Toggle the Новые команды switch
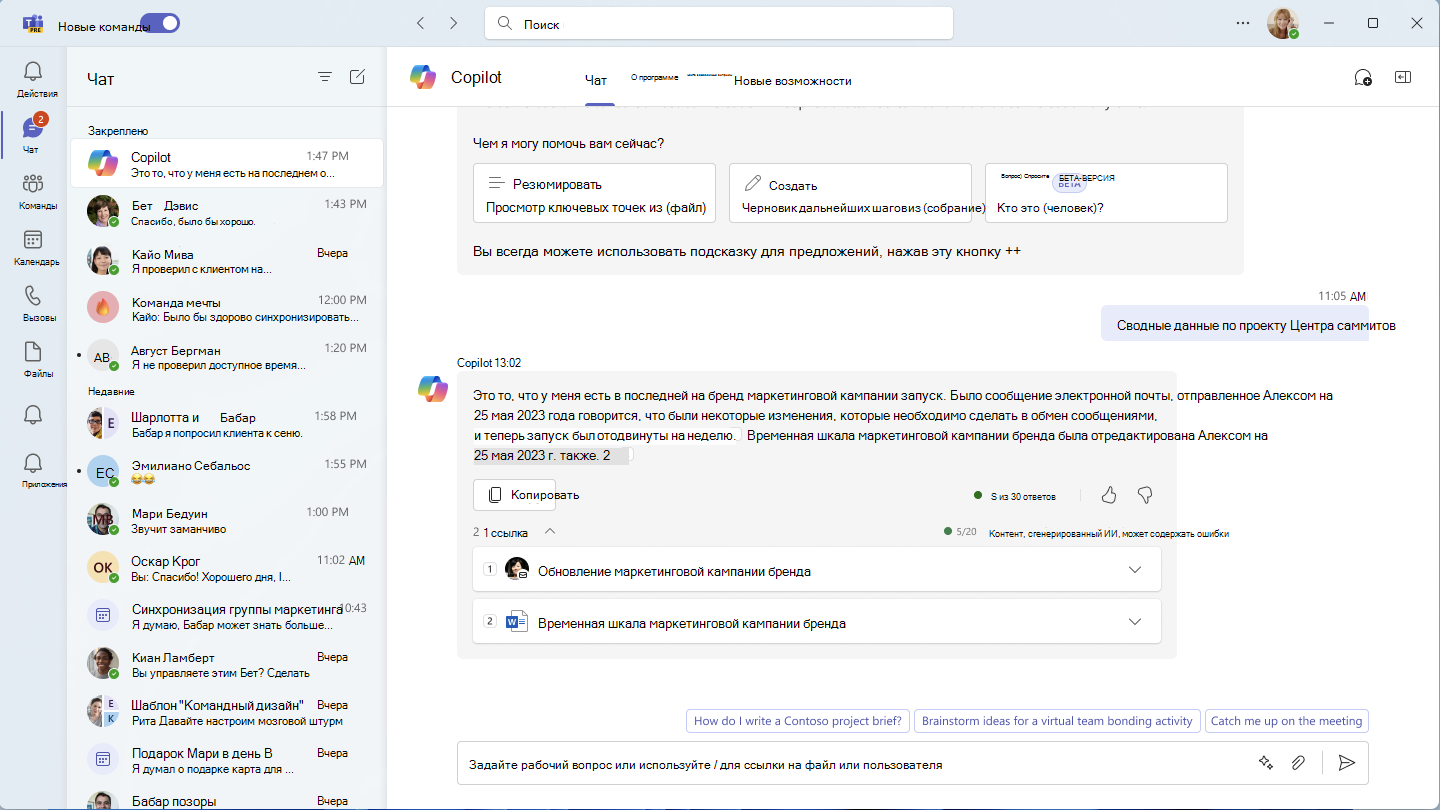 click(160, 23)
